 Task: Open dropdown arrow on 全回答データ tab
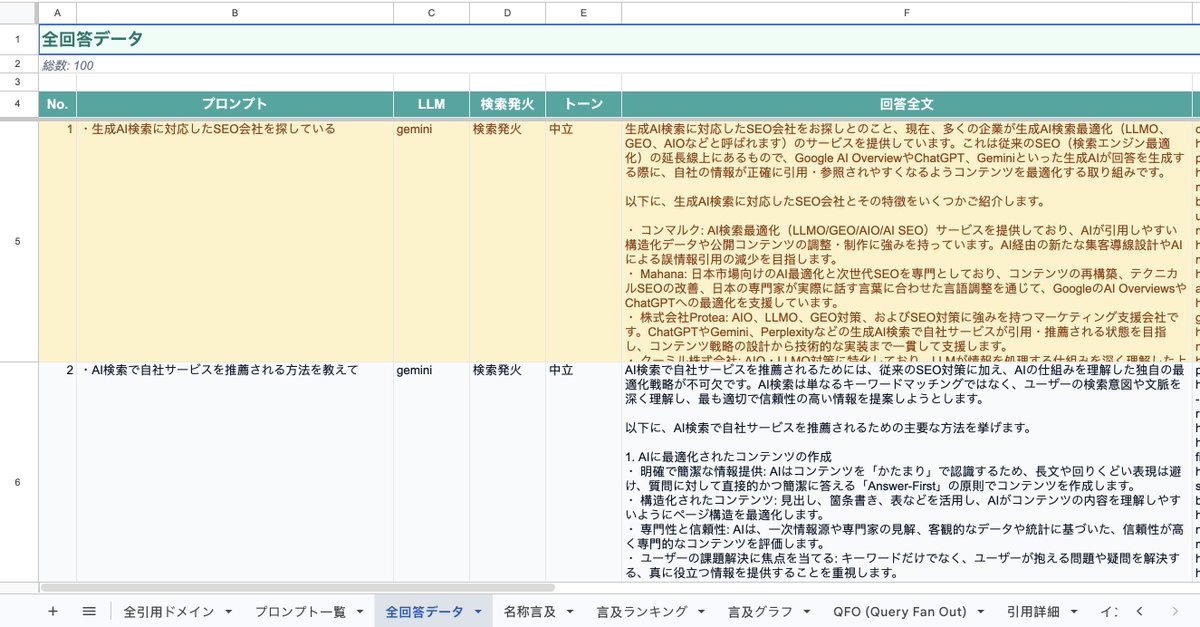coord(477,612)
